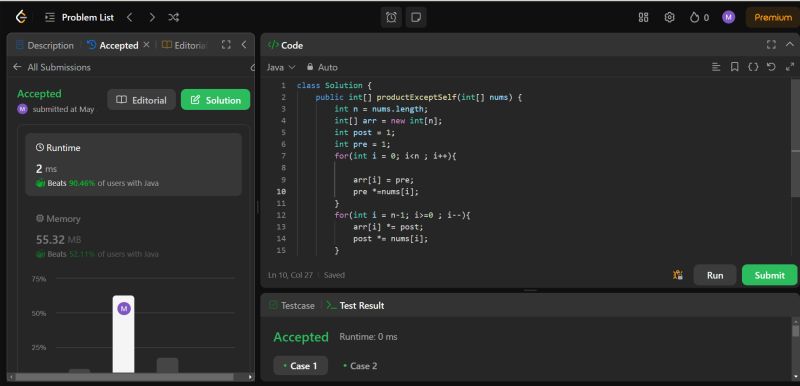Screen dimensions: 800x386
Task: Reset code with the undo arrow icon
Action: [x=771, y=67]
